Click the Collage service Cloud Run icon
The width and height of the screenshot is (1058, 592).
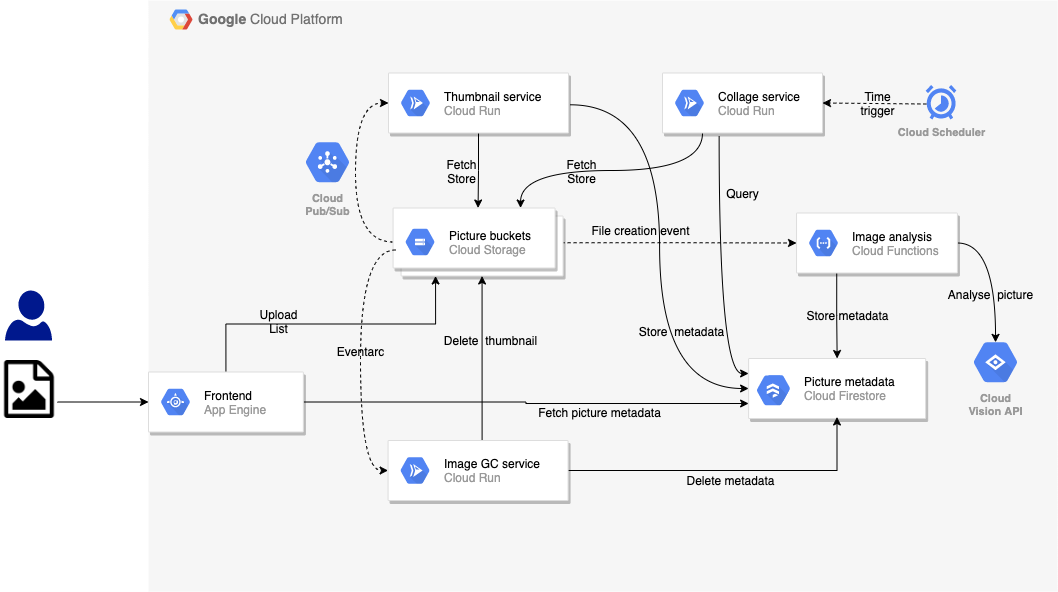tap(690, 103)
